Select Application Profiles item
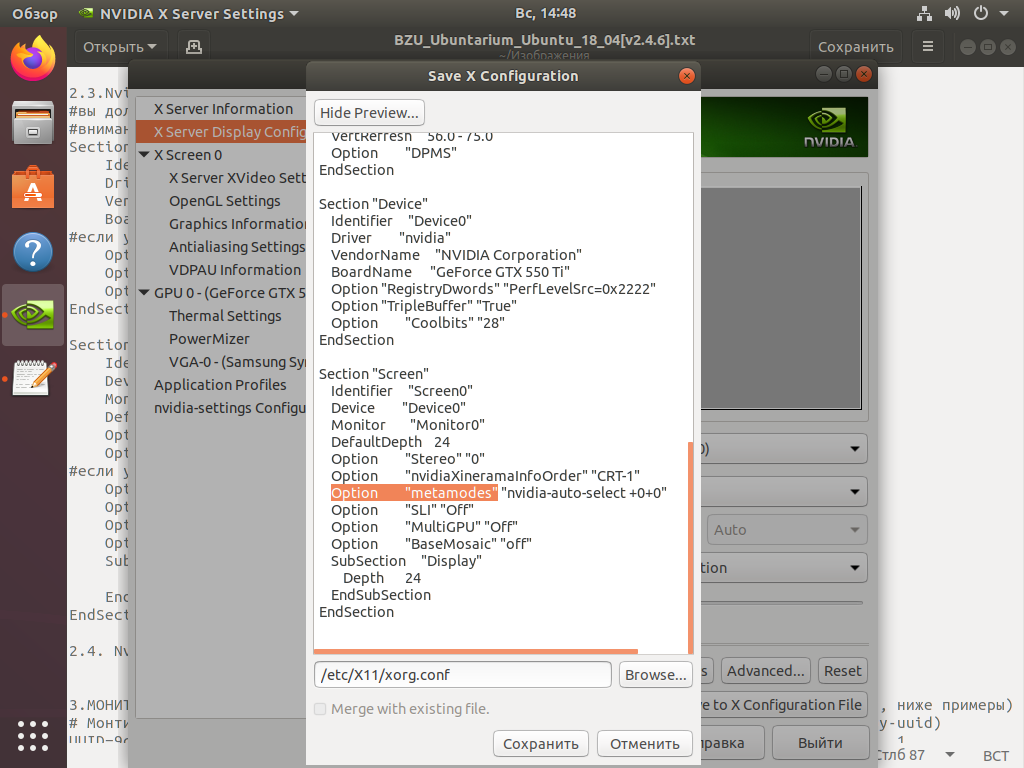The height and width of the screenshot is (768, 1024). pyautogui.click(x=220, y=385)
